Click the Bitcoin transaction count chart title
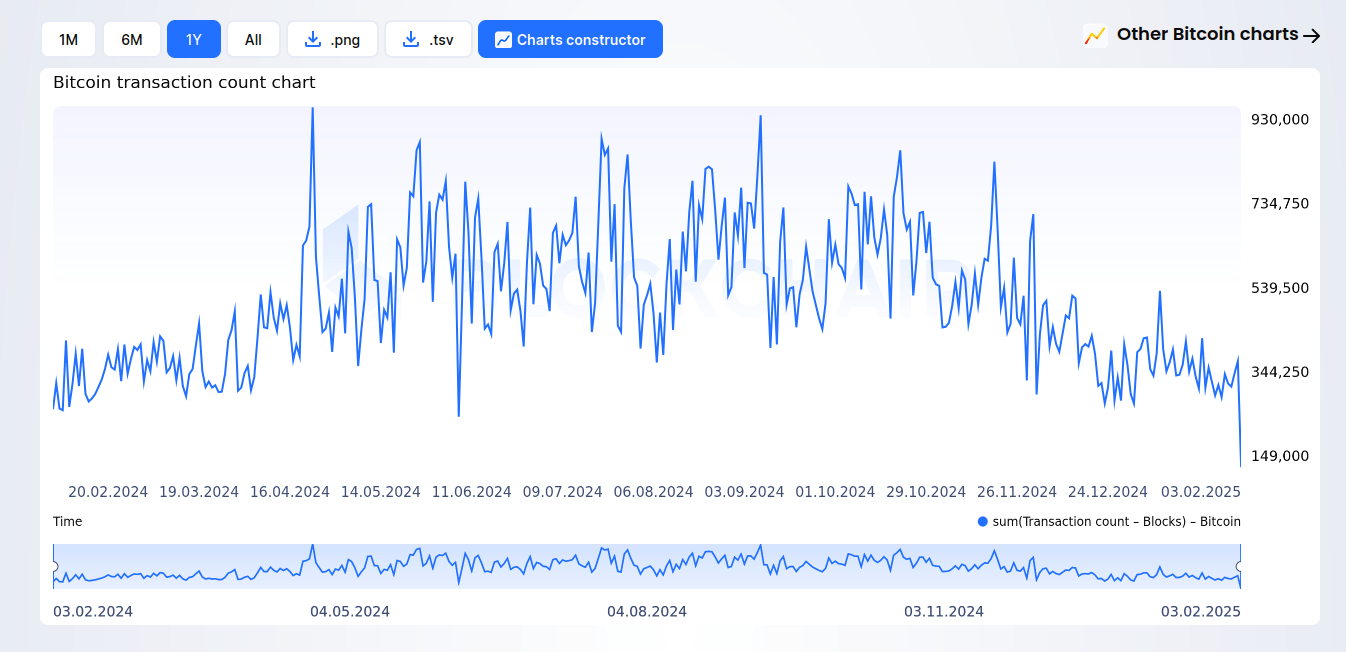The image size is (1346, 652). [184, 83]
